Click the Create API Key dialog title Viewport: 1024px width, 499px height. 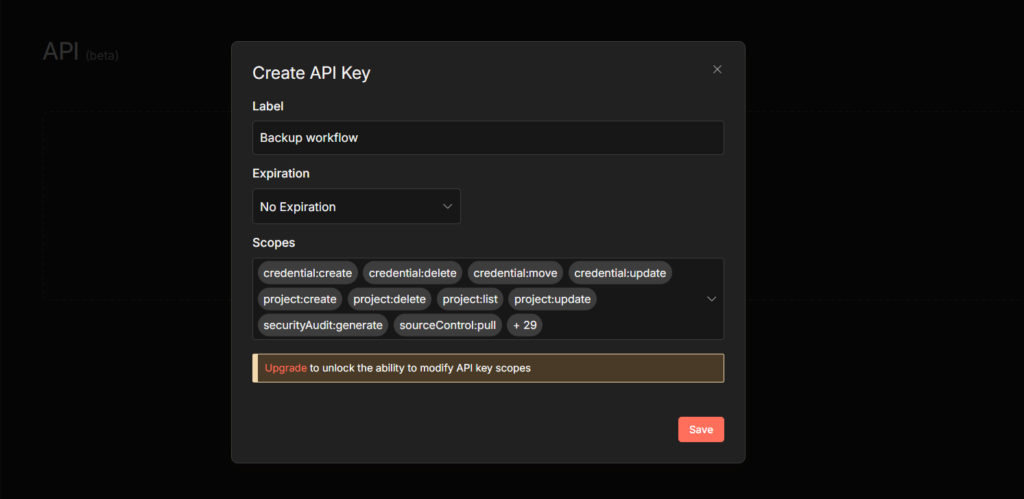click(311, 73)
